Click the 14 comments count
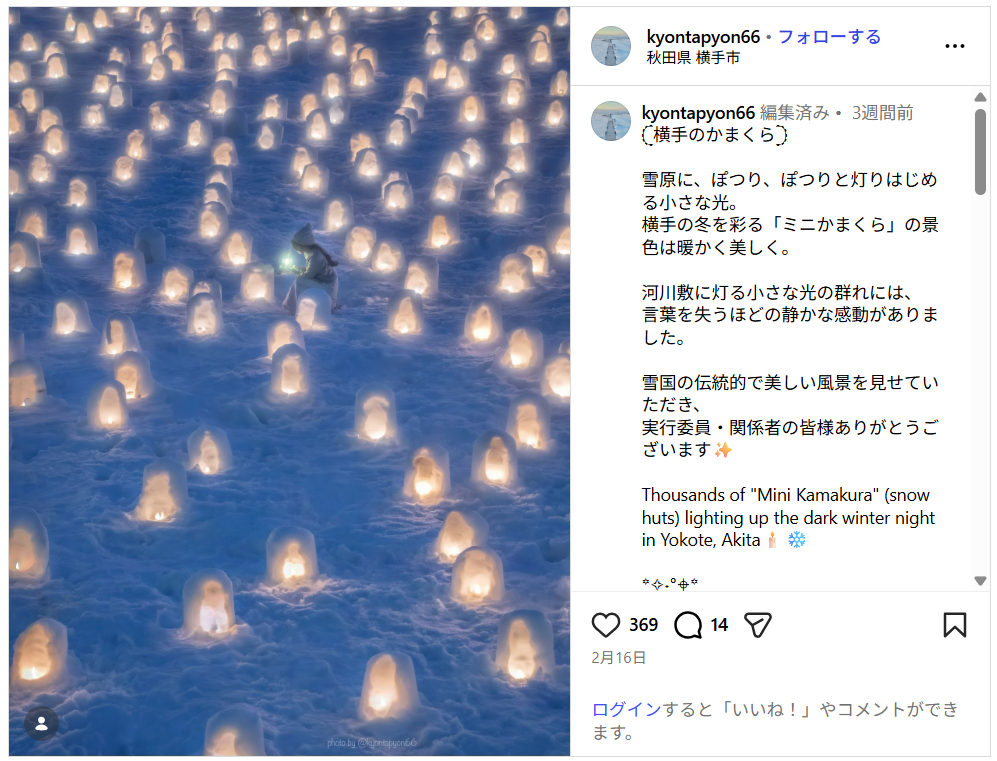The height and width of the screenshot is (761, 997). coord(719,625)
